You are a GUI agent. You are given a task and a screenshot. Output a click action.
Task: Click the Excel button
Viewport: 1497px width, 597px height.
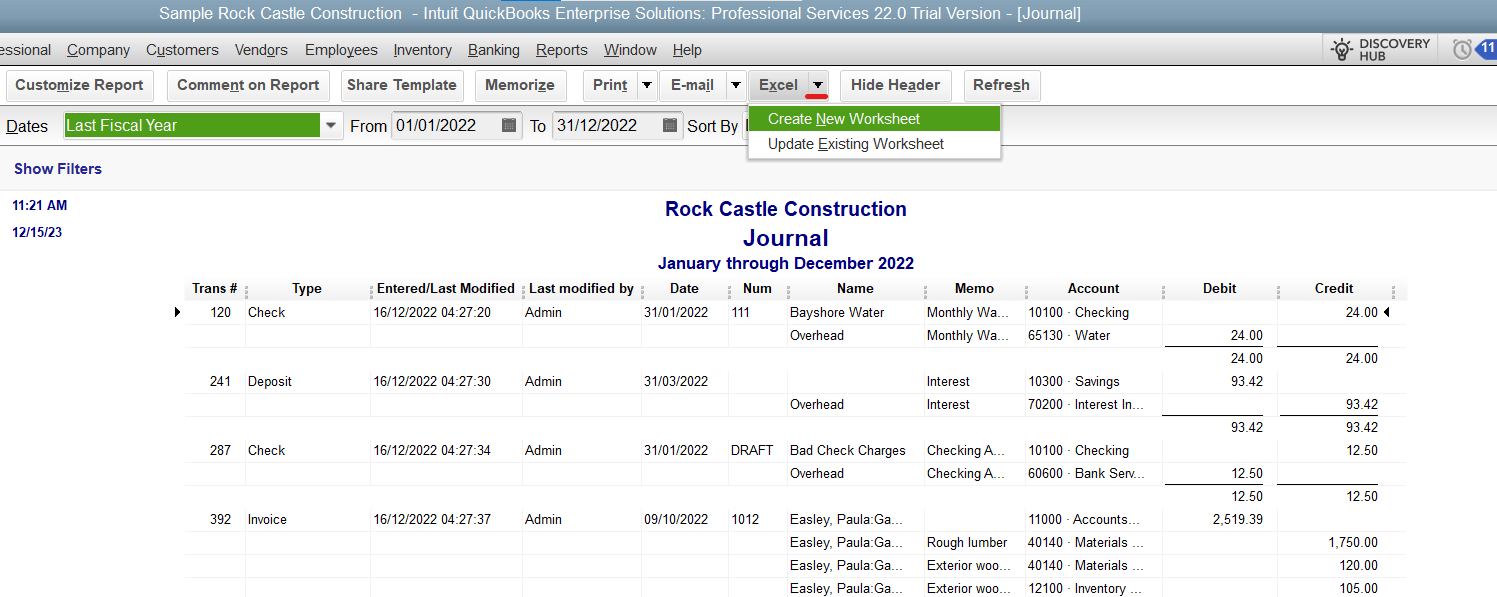tap(778, 86)
